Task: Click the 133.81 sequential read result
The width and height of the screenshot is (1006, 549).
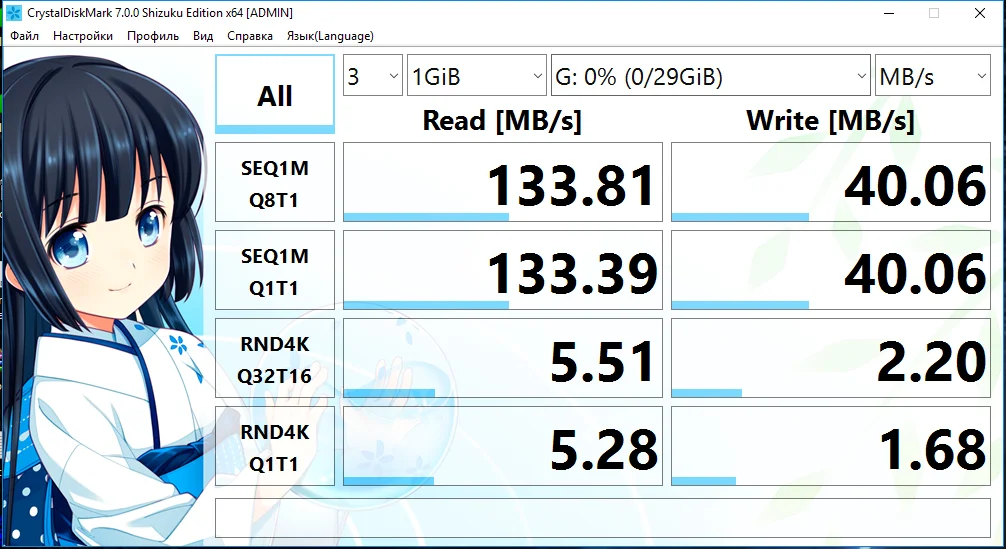Action: [503, 182]
